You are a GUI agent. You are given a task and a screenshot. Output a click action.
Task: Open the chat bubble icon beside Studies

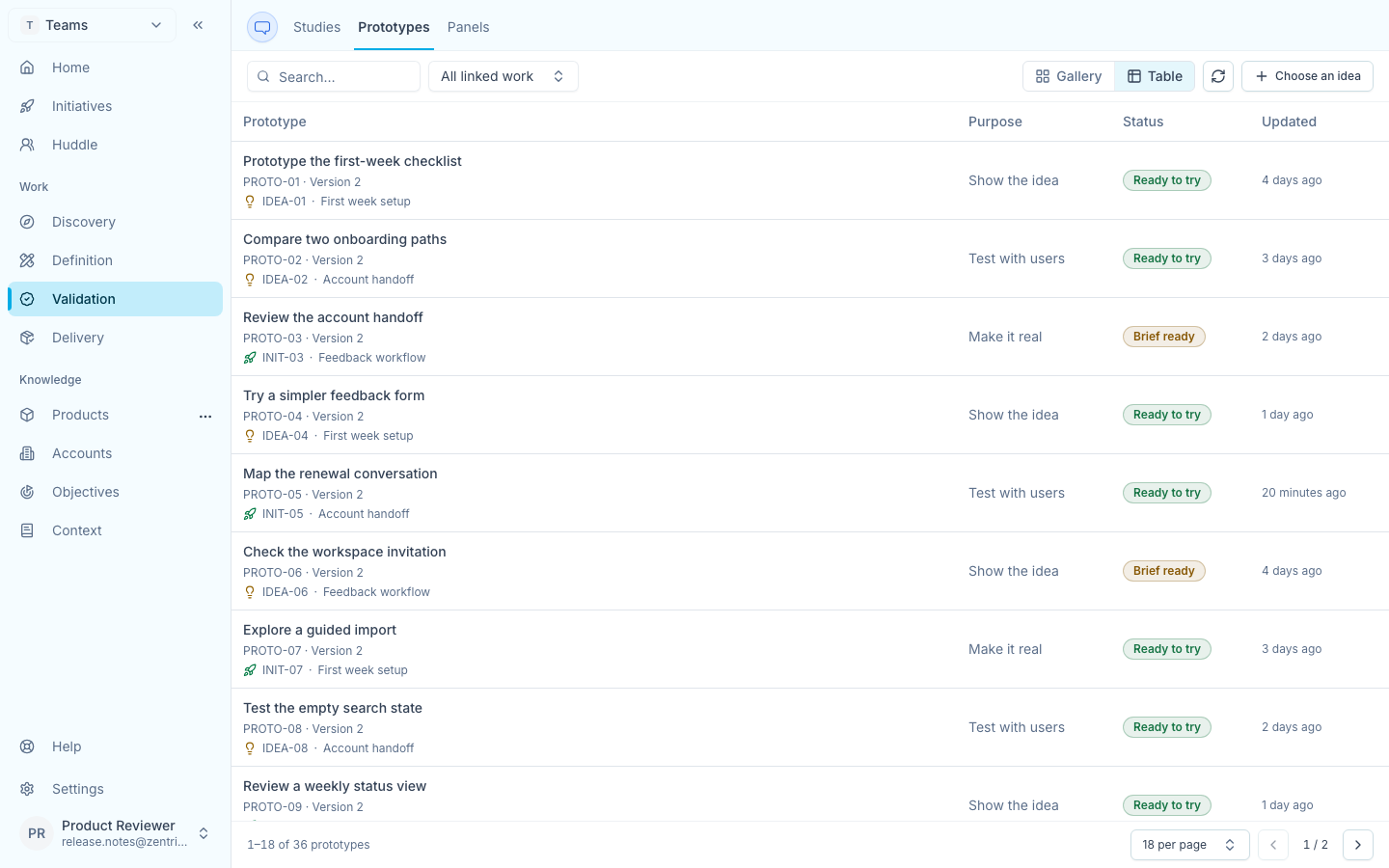[262, 27]
